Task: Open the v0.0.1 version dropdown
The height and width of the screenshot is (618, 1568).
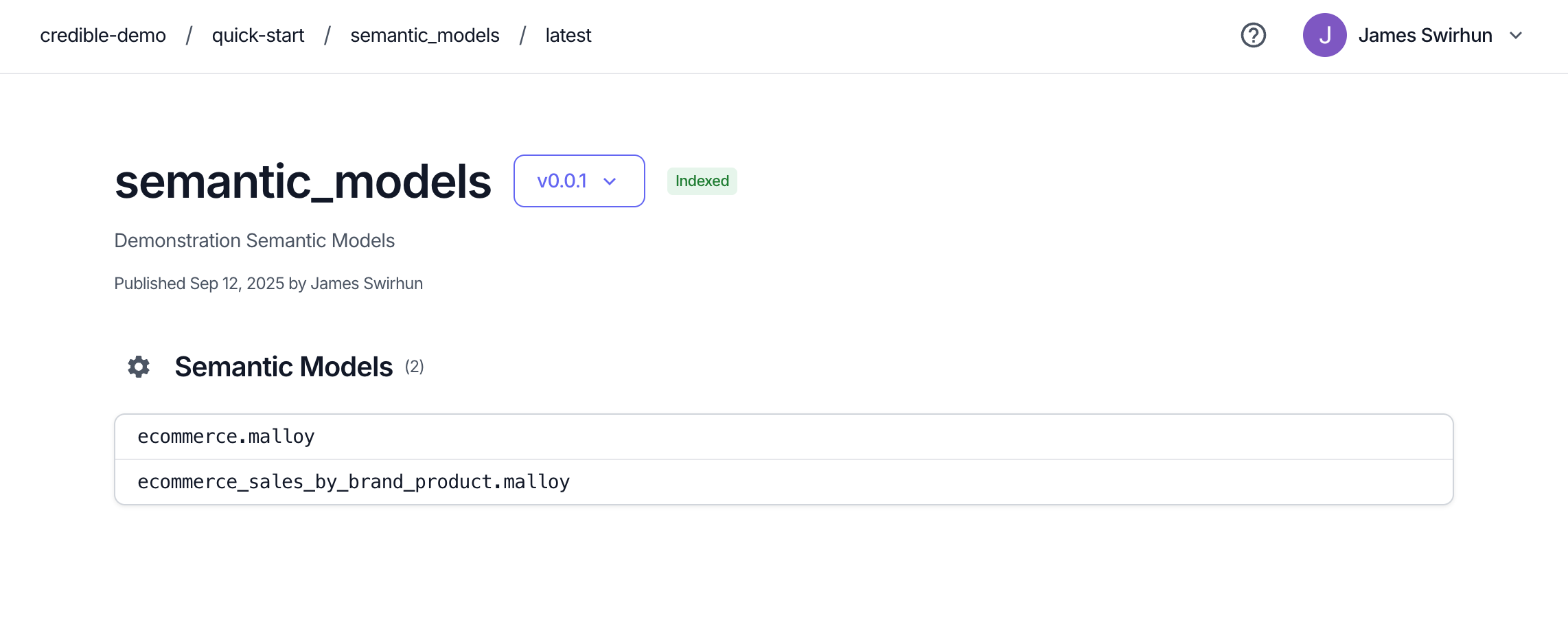Action: (x=578, y=181)
